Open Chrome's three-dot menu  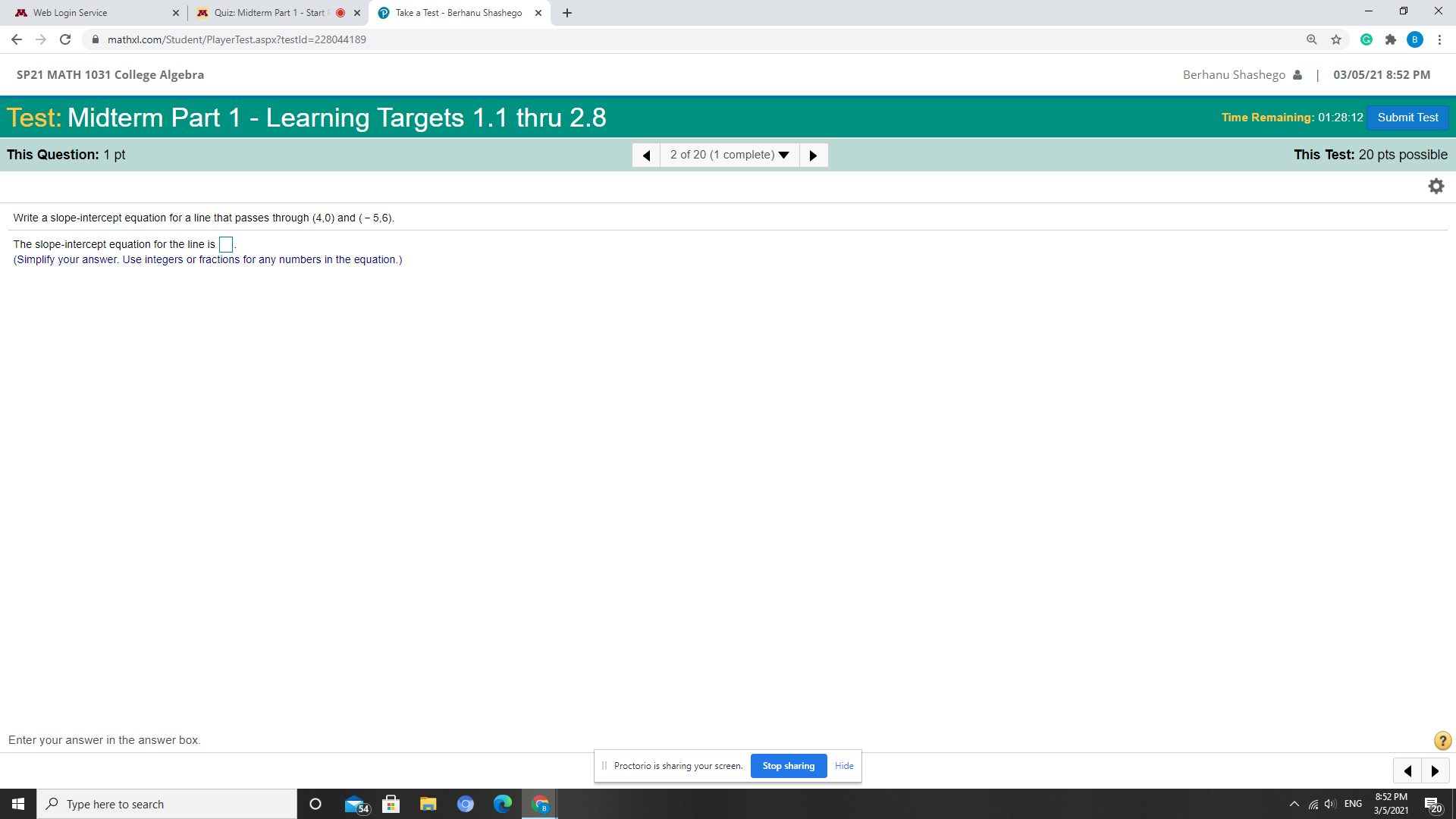click(1439, 39)
